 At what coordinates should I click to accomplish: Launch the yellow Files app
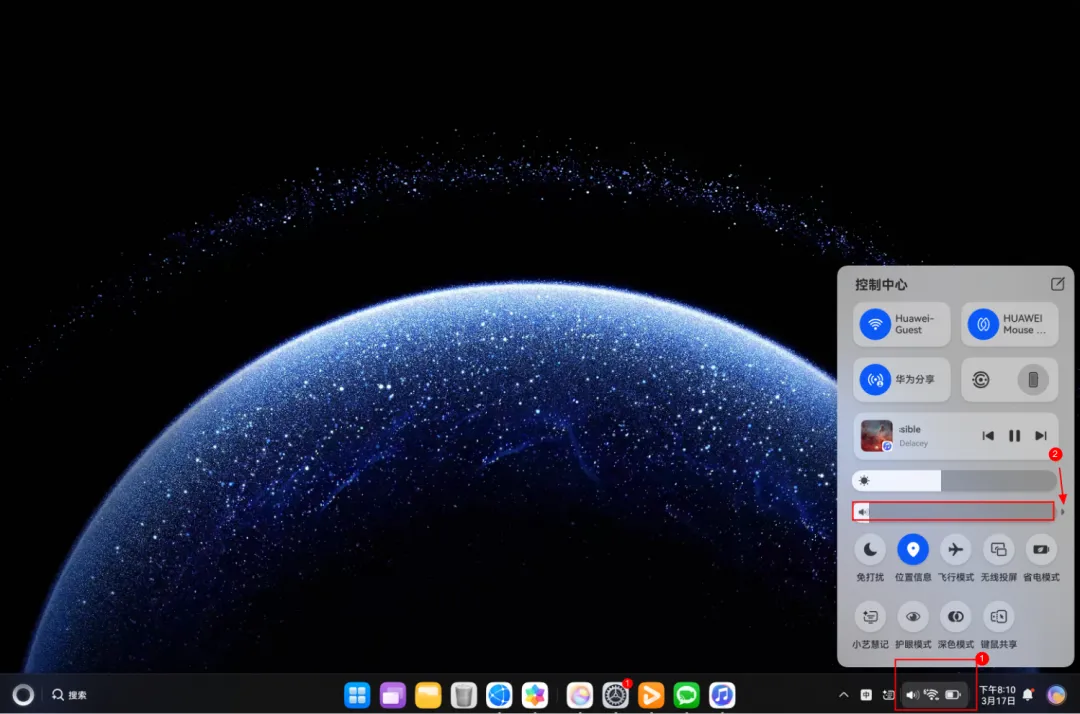[428, 695]
